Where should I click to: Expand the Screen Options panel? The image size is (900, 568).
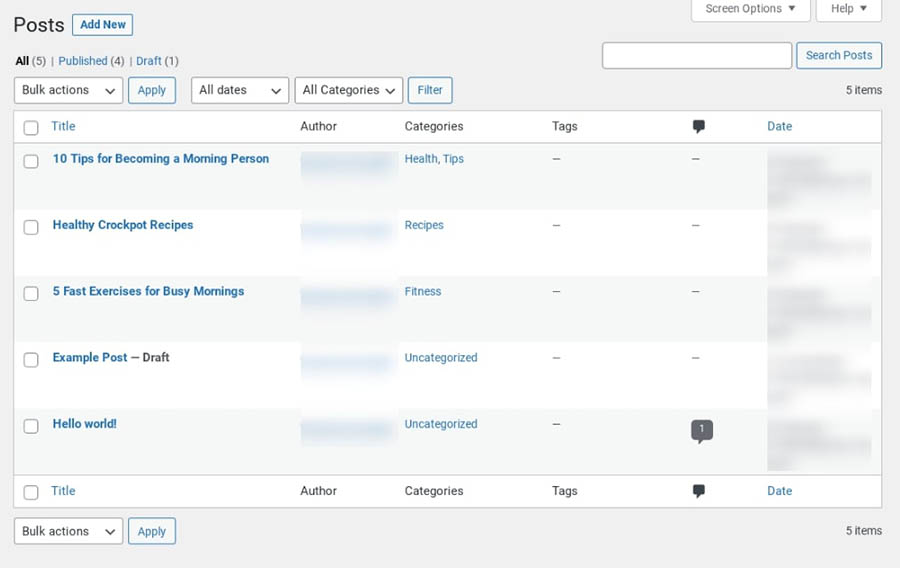coord(750,9)
